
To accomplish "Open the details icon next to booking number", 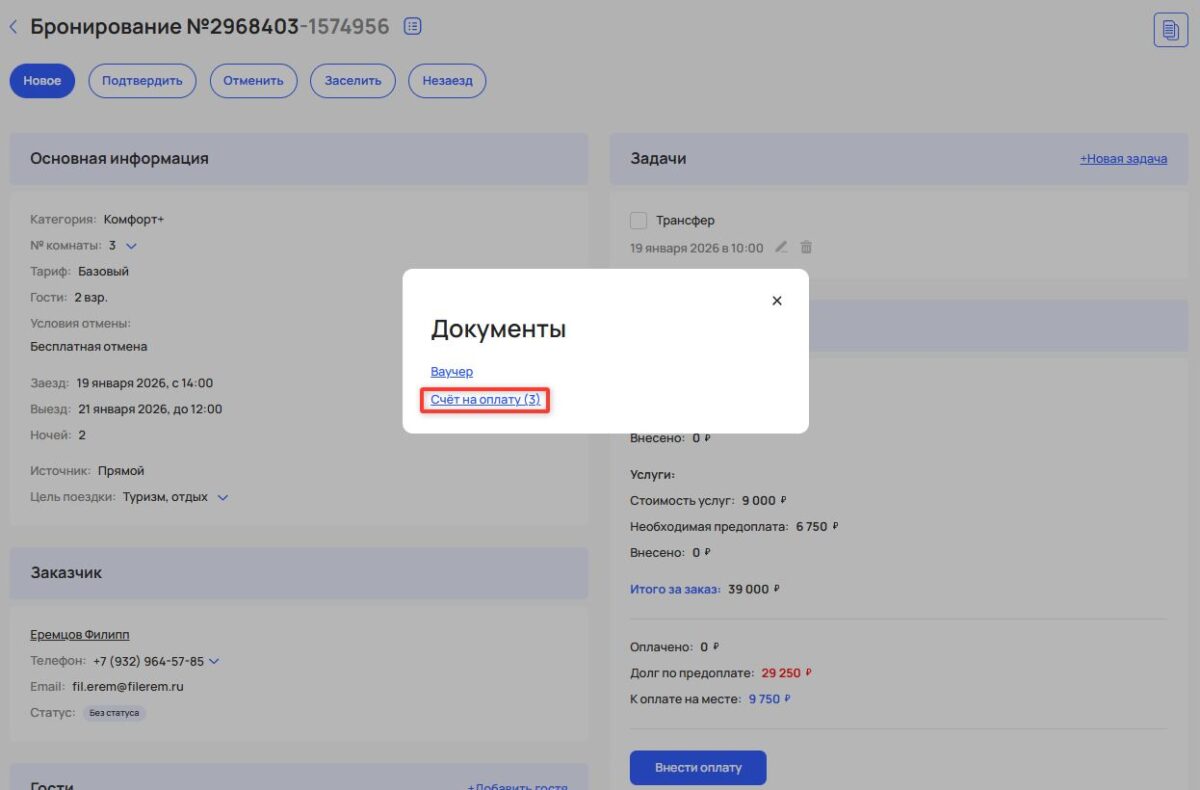I will 412,26.
